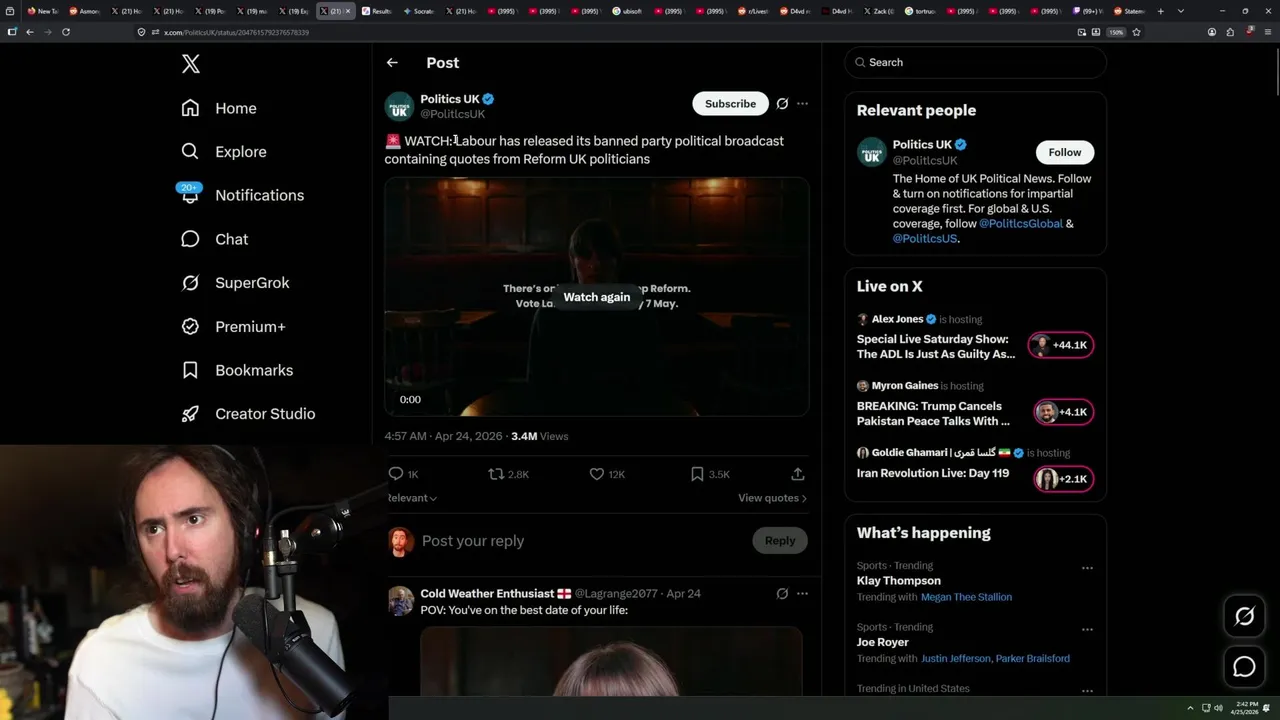
Task: Repost using the 2.8K repost icon
Action: coord(508,474)
